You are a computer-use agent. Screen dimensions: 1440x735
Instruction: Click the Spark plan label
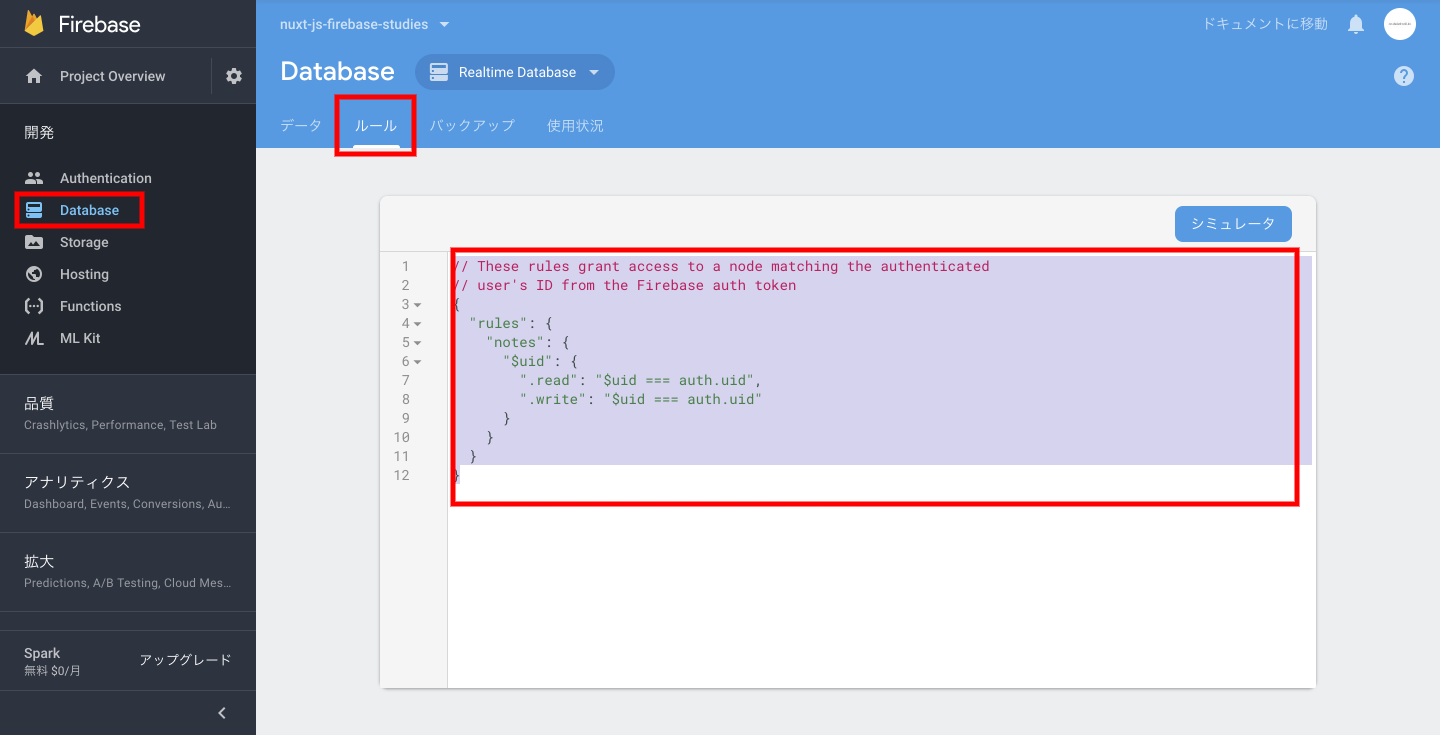(42, 653)
